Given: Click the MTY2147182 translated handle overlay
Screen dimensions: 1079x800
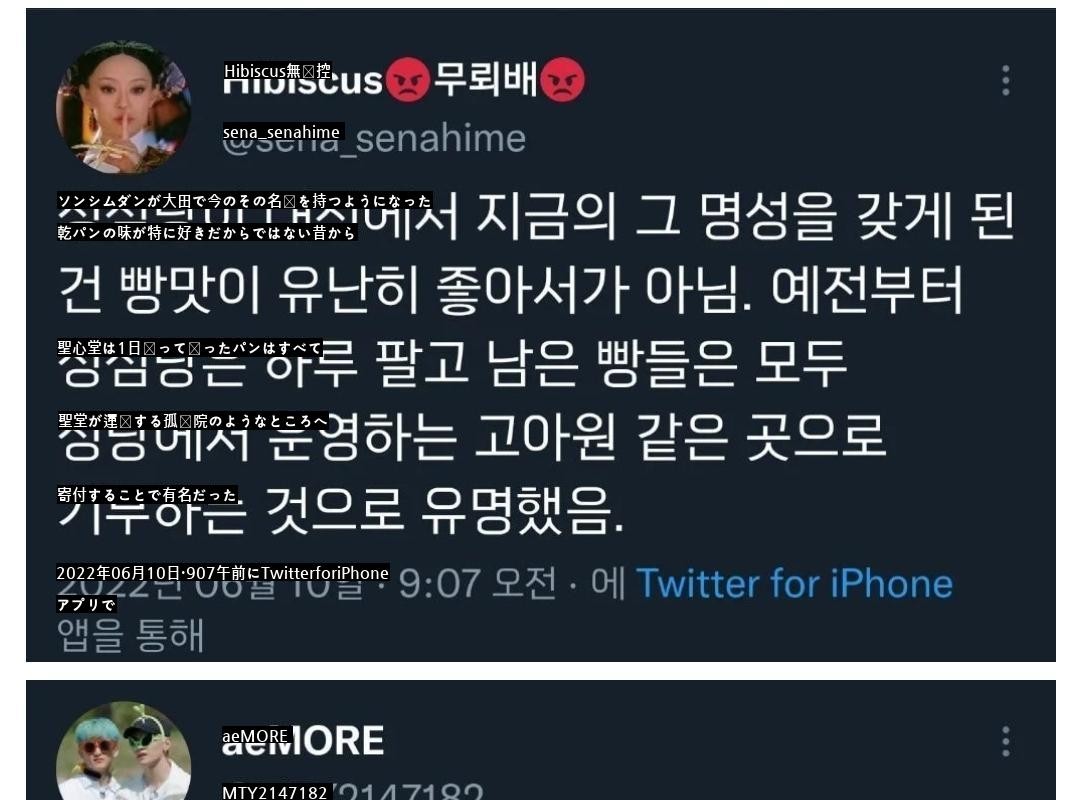Looking at the screenshot, I should tap(275, 792).
